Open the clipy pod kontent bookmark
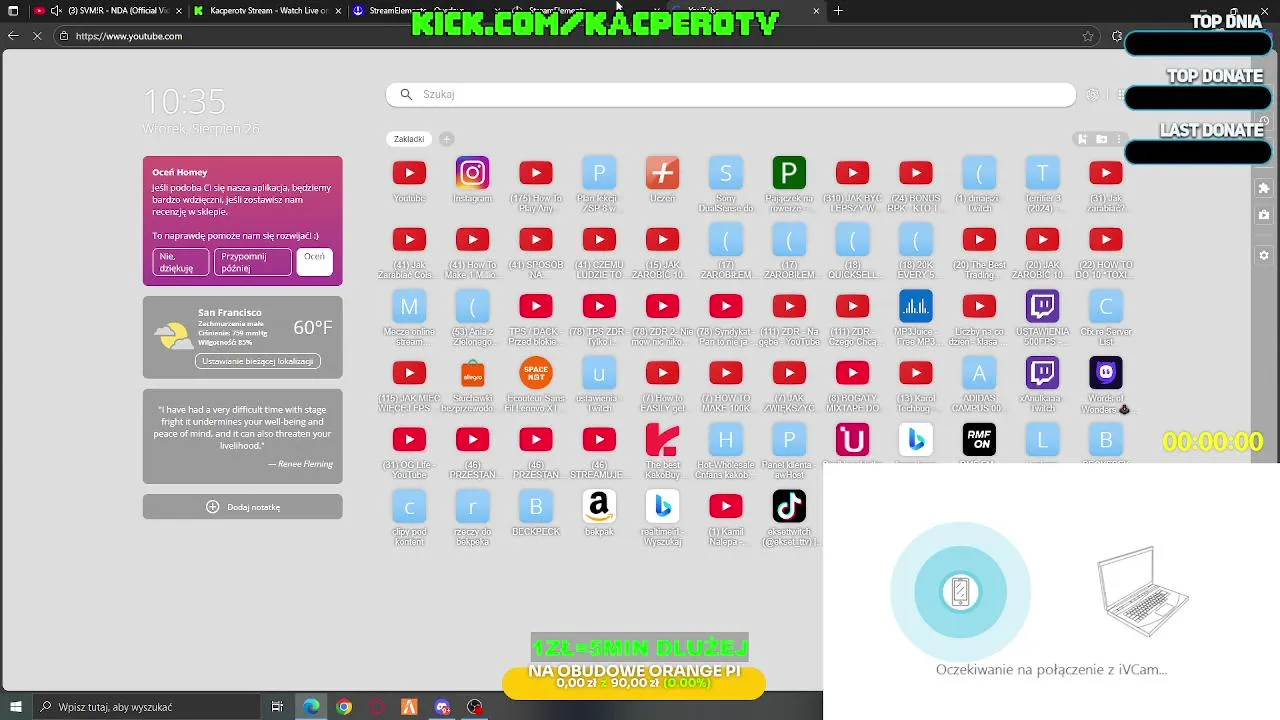This screenshot has height=720, width=1280. pos(409,506)
